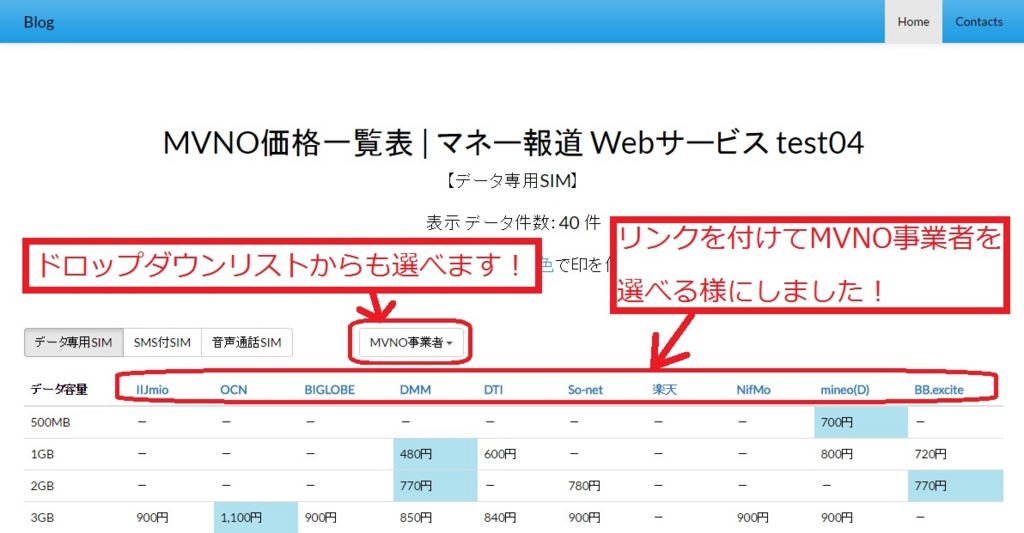Click the 【データ専用SIM】 subtitle
The image size is (1024, 533).
513,181
